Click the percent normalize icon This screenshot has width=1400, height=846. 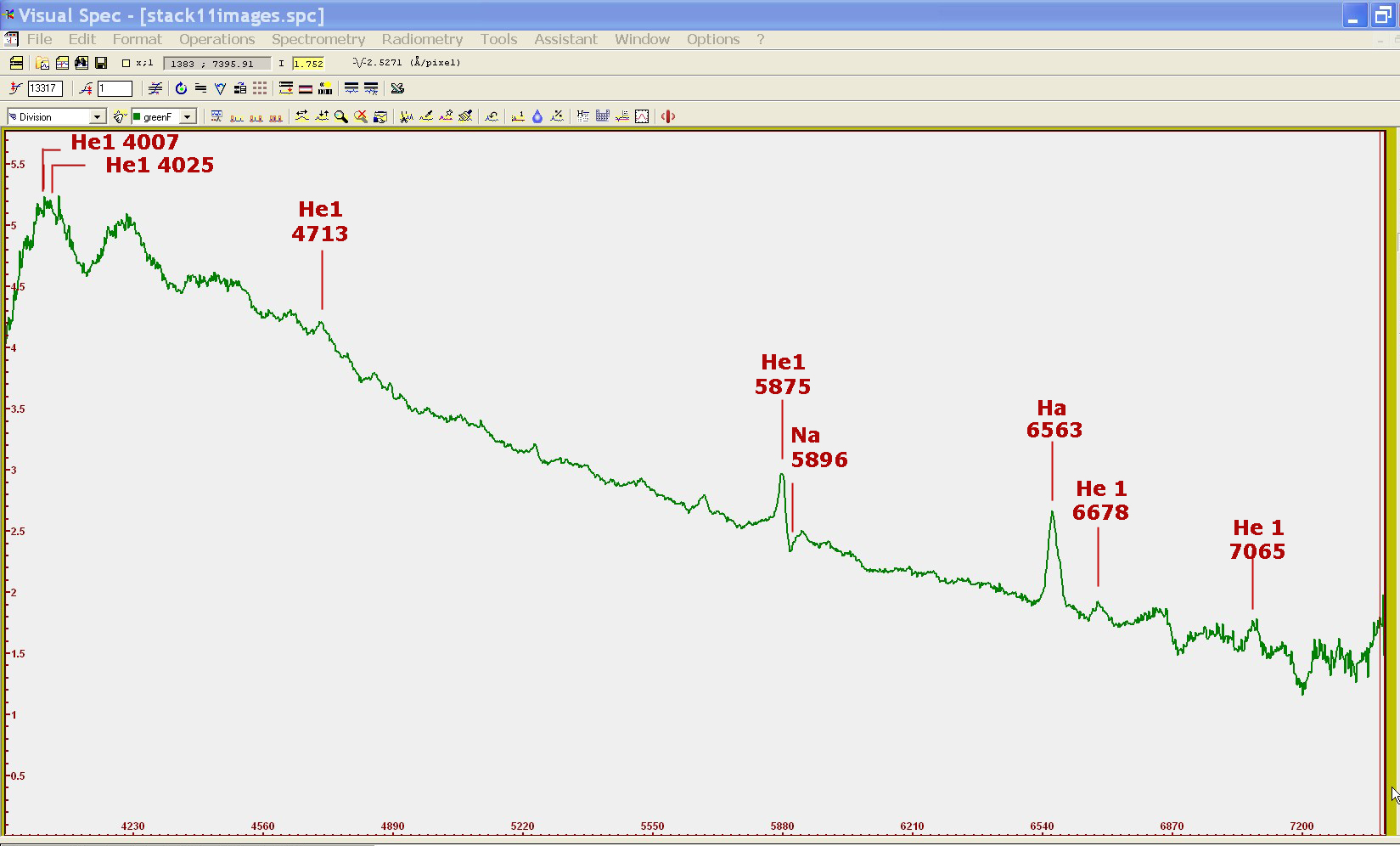(557, 116)
